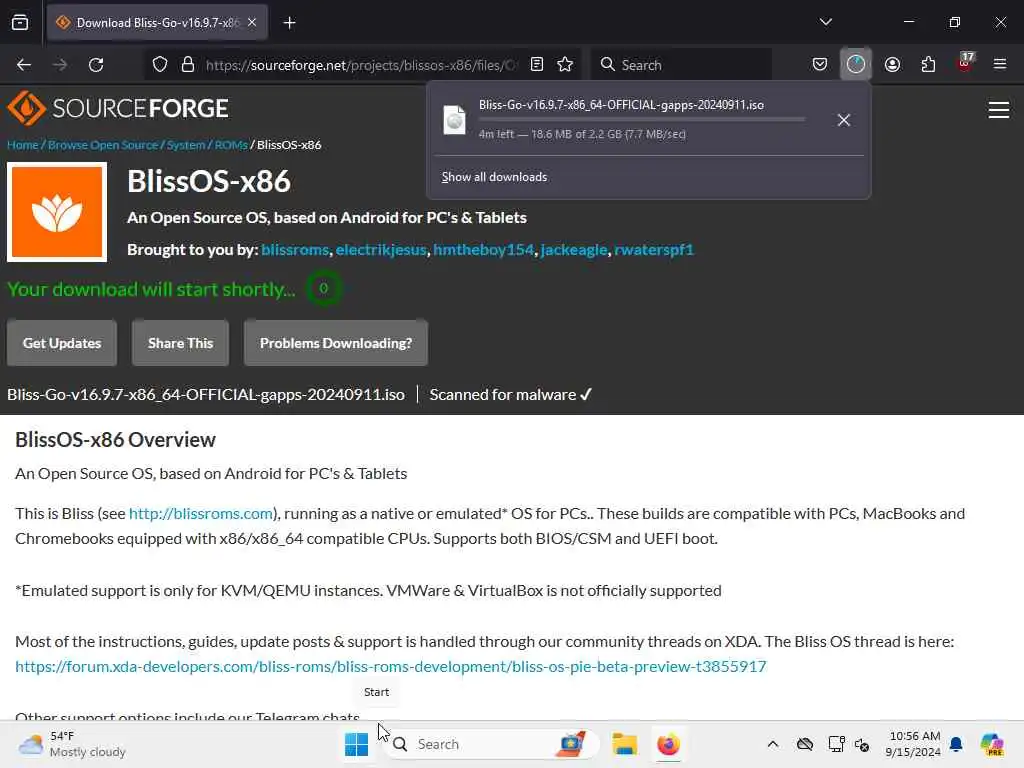Viewport: 1024px width, 768px height.
Task: Open the Firefox account icon
Action: click(892, 65)
